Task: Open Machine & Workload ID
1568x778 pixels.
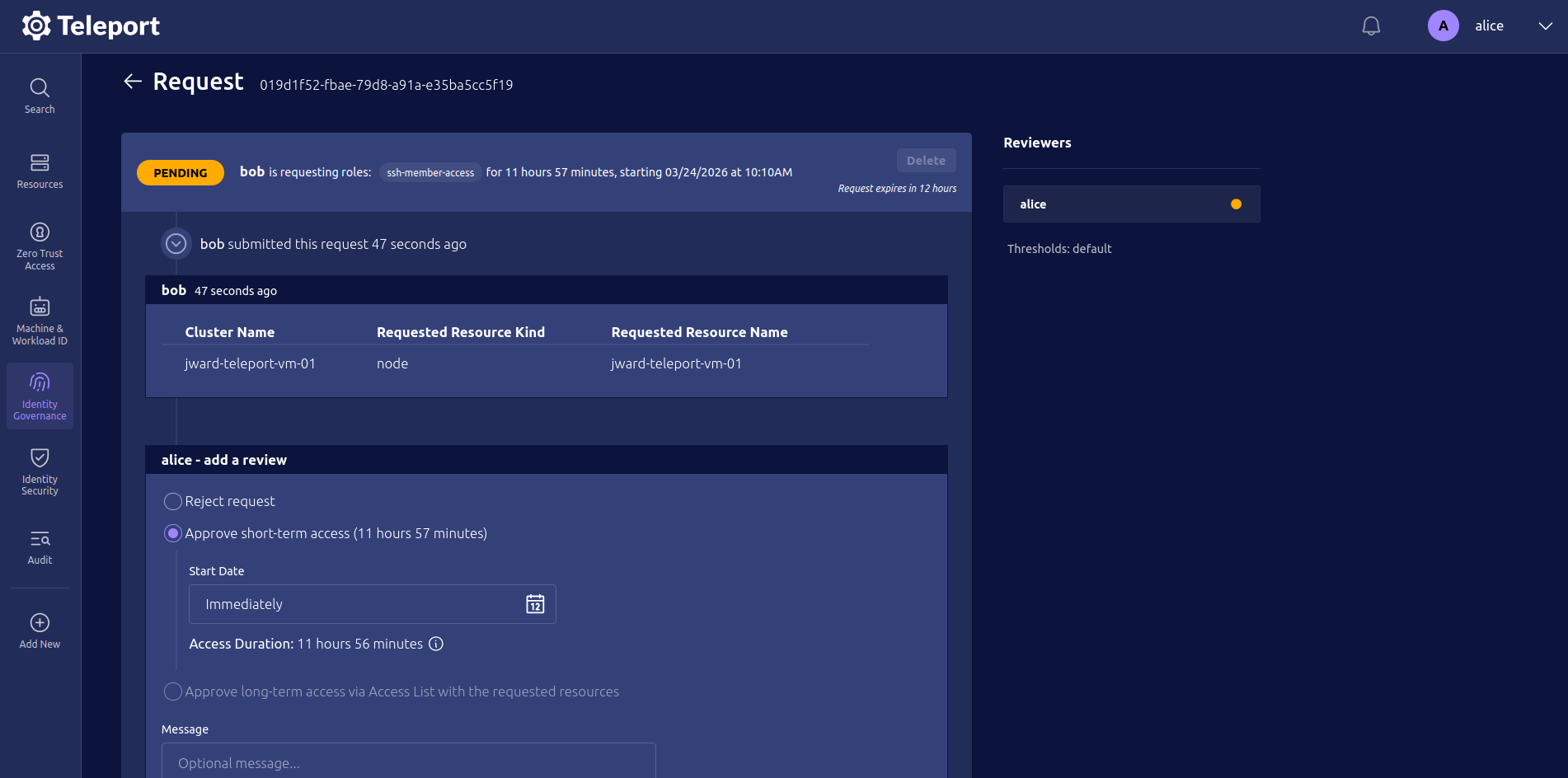Action: [40, 321]
